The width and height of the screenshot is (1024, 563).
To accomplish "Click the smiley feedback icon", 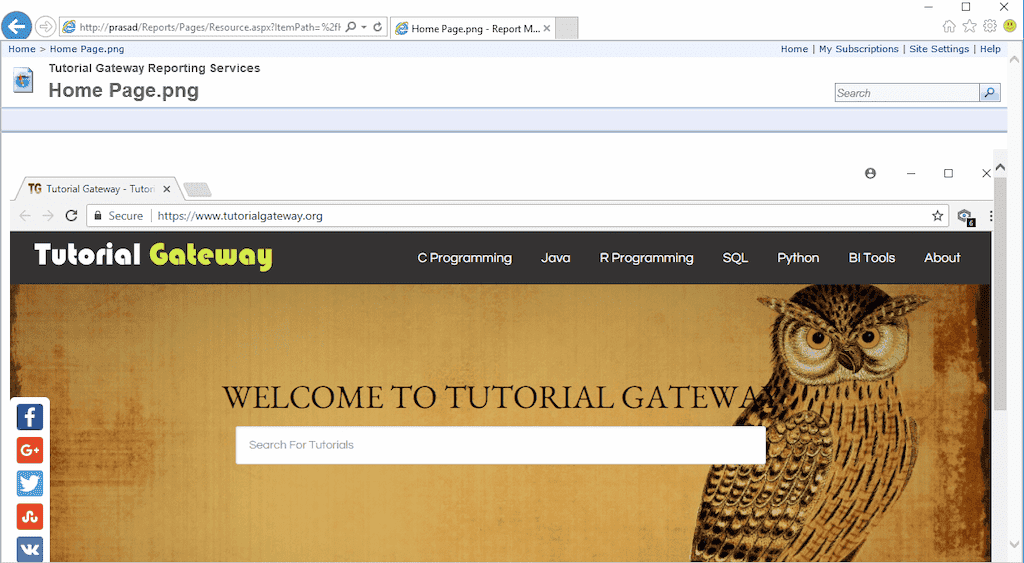I will (x=1010, y=26).
